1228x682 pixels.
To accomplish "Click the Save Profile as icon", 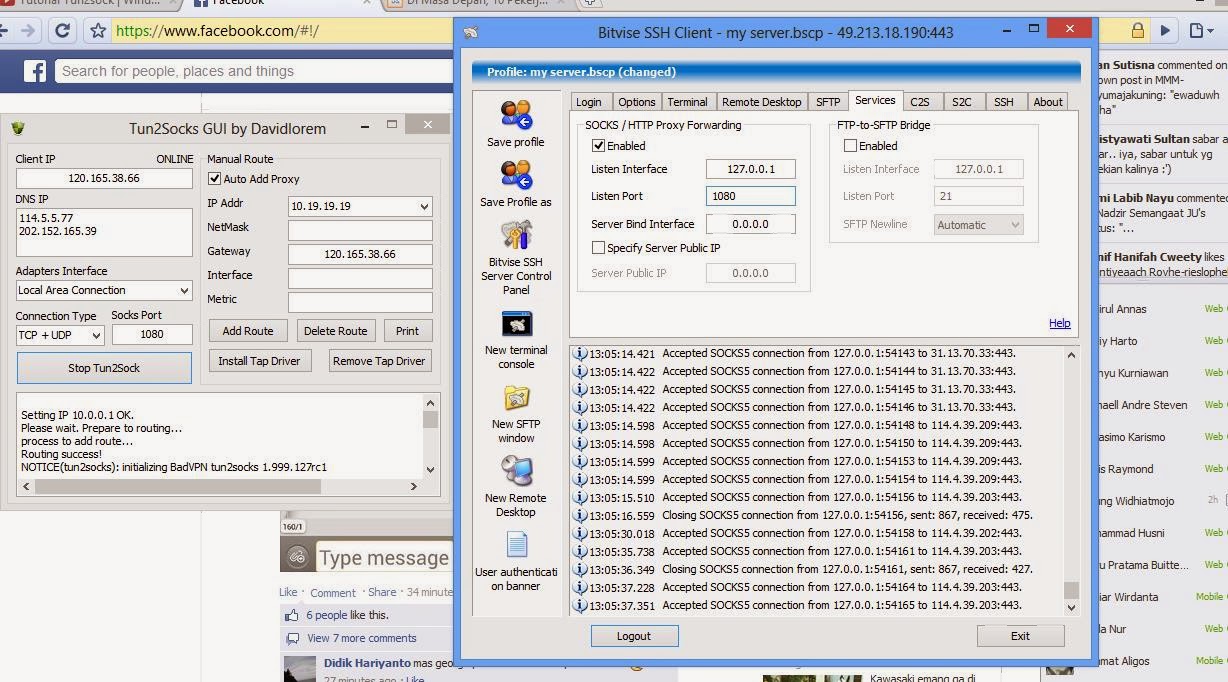I will (516, 175).
